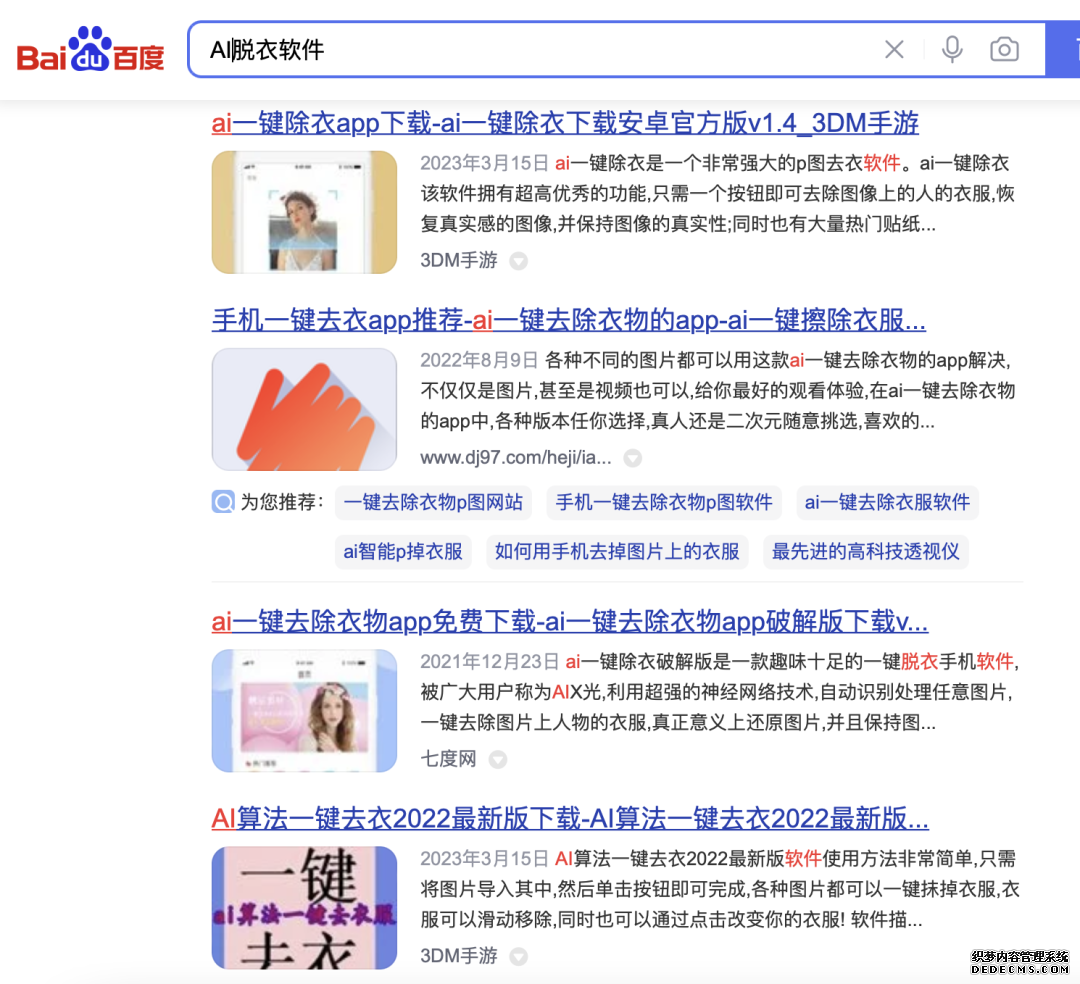Click the orange hand thumbnail image
The image size is (1080, 984).
(x=304, y=409)
